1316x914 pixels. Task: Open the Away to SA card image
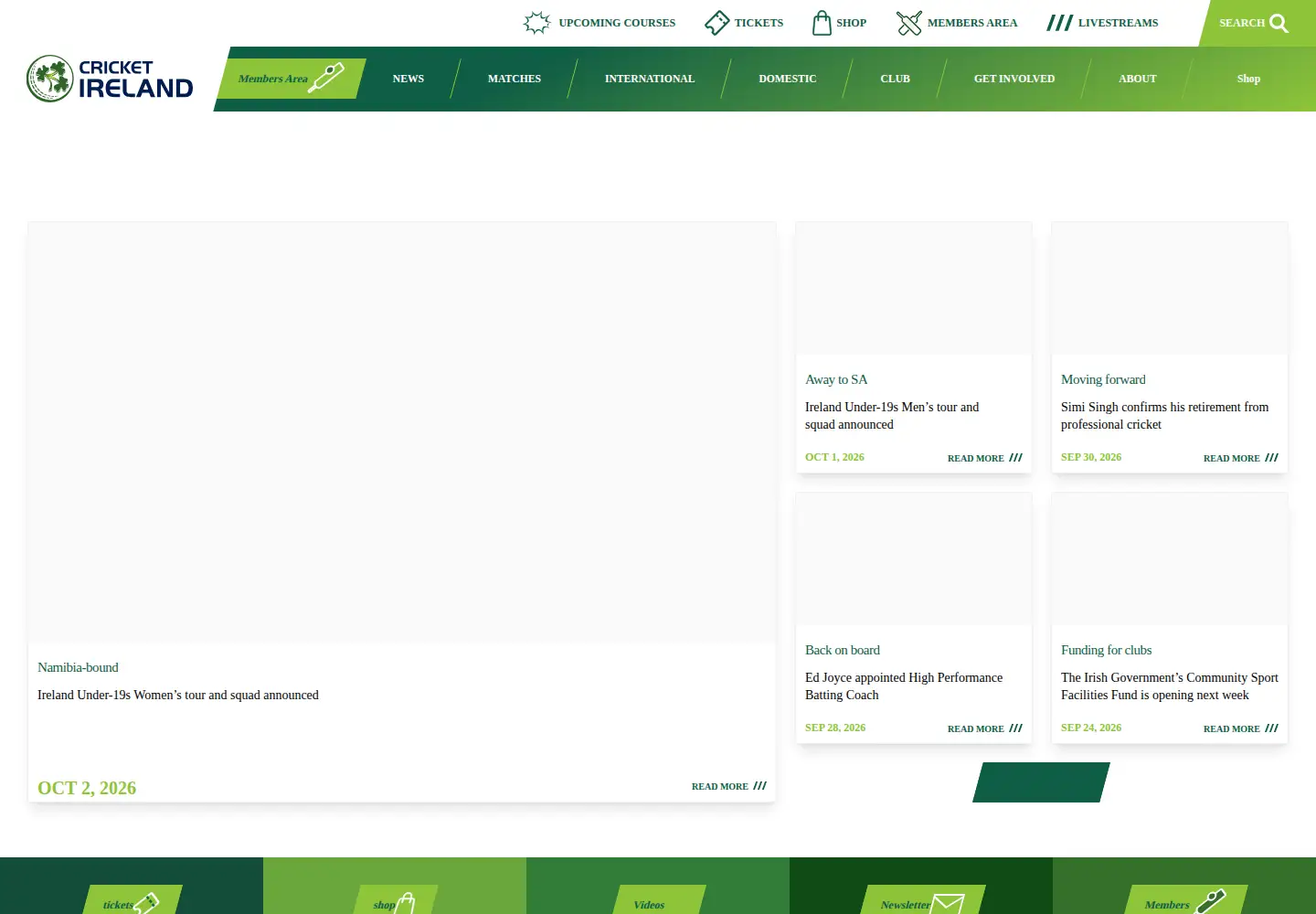(x=914, y=288)
